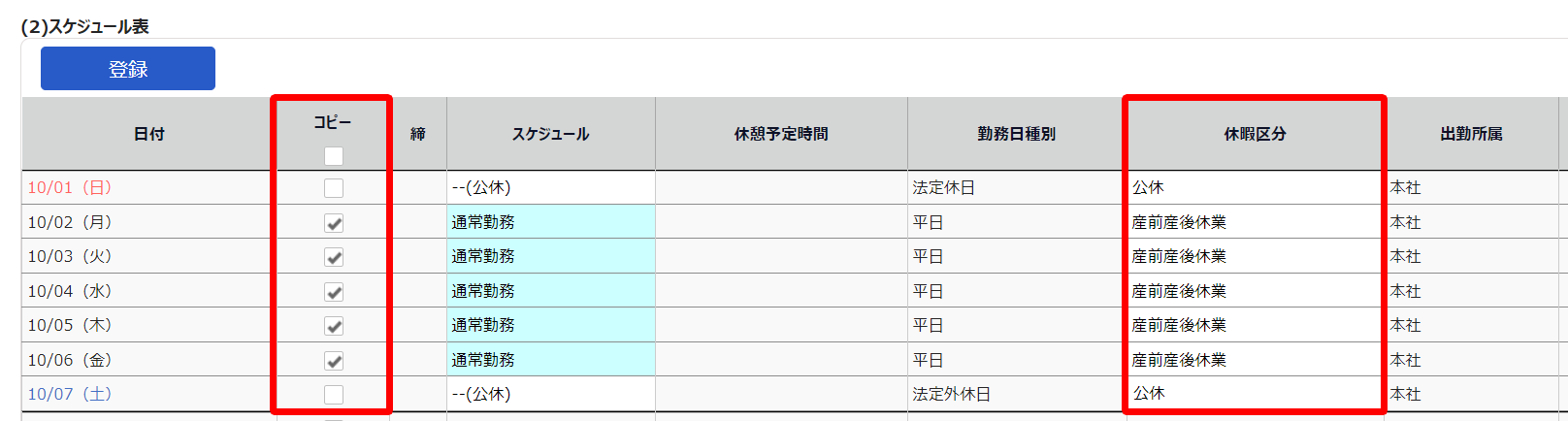Uncheck the copy checkbox for 10/06
The image size is (1568, 421).
coord(334,361)
